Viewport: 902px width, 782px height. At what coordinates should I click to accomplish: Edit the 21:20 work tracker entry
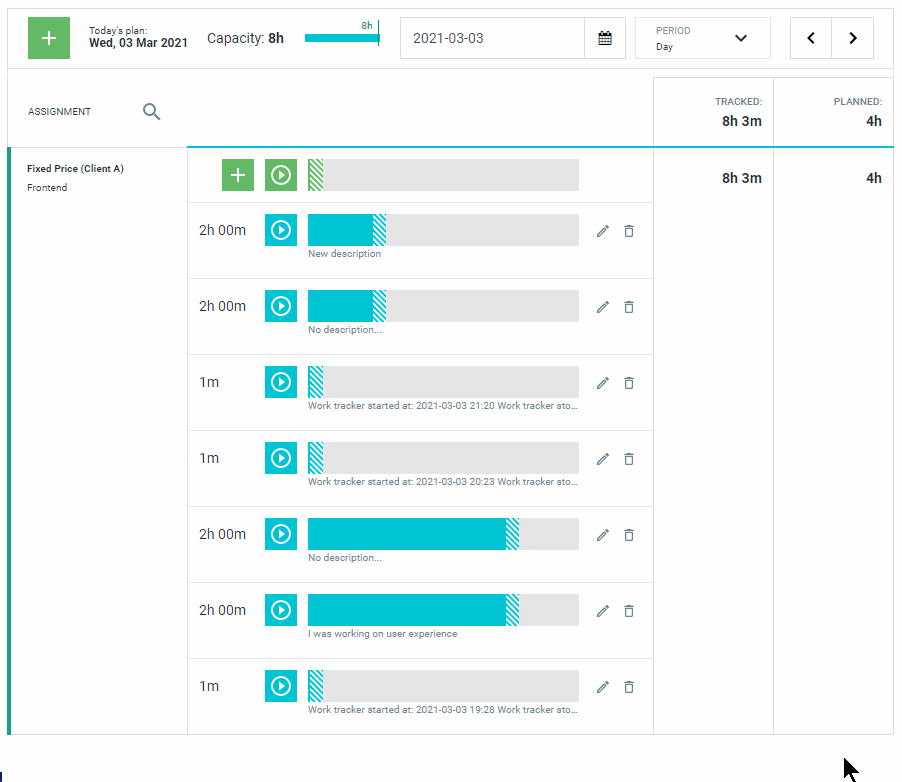[x=602, y=383]
